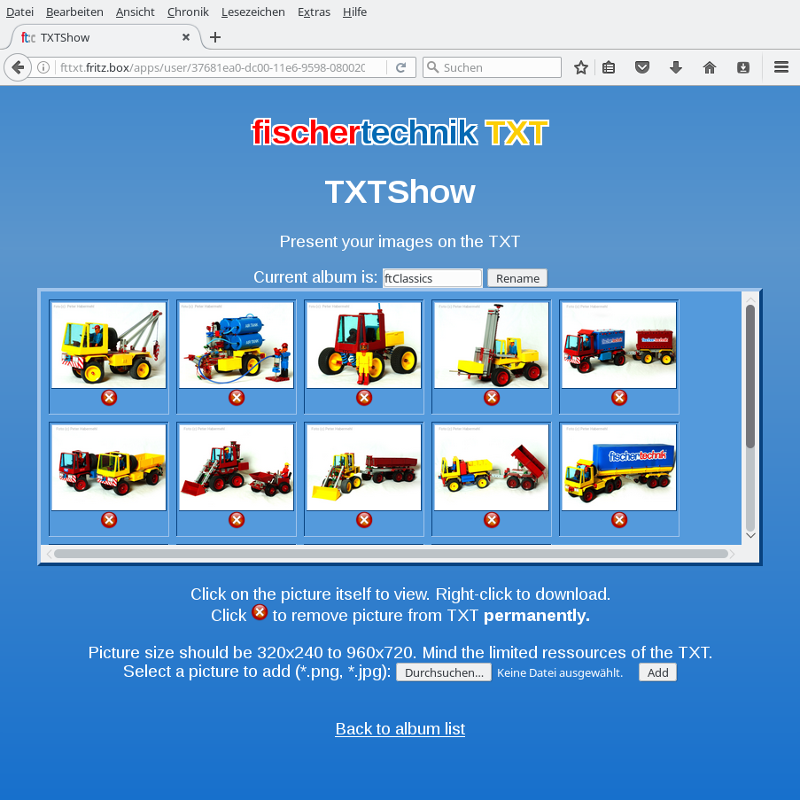Remove the red and yellow dump trucks picture

click(x=109, y=520)
